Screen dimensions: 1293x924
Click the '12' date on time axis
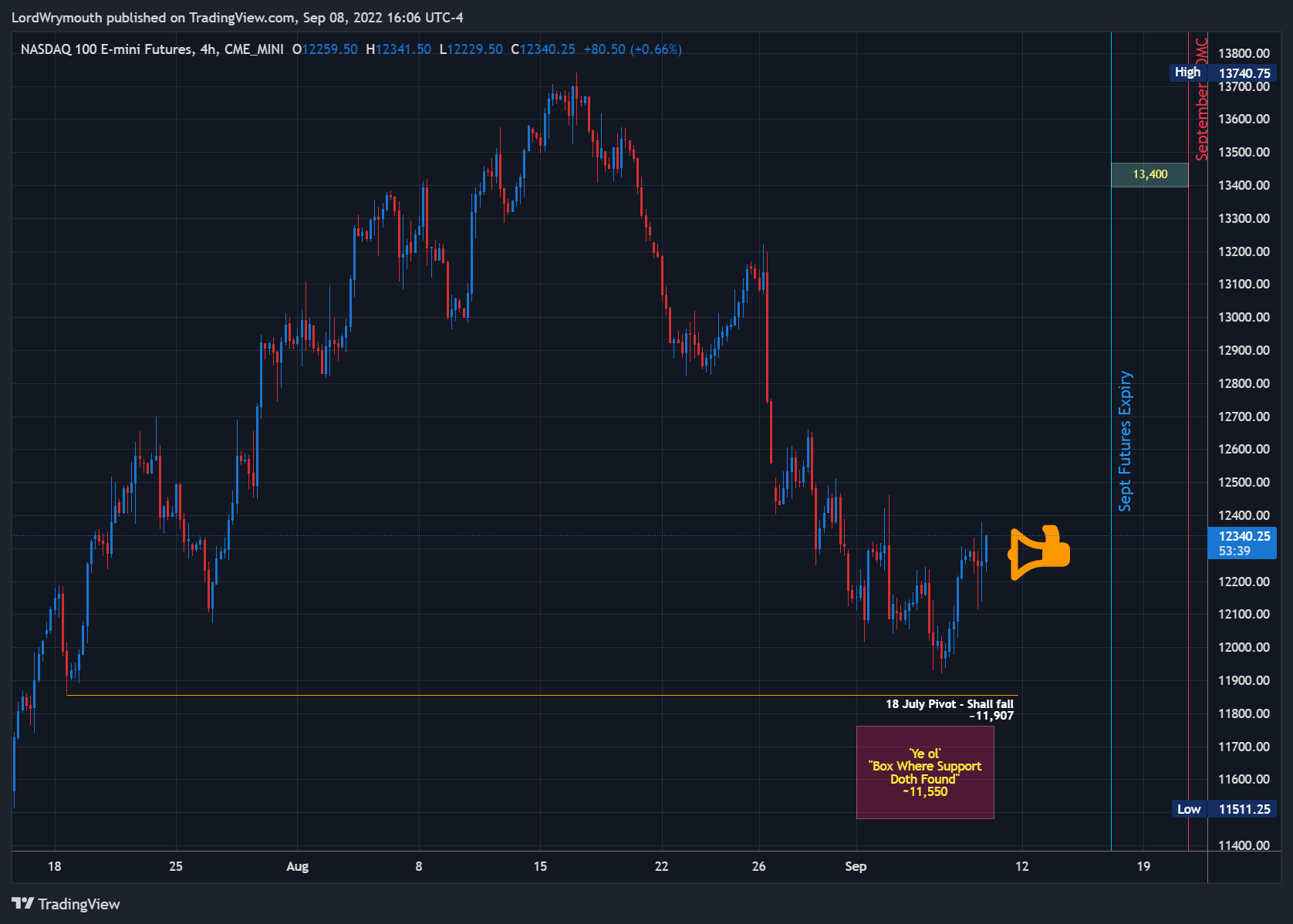[x=1022, y=866]
